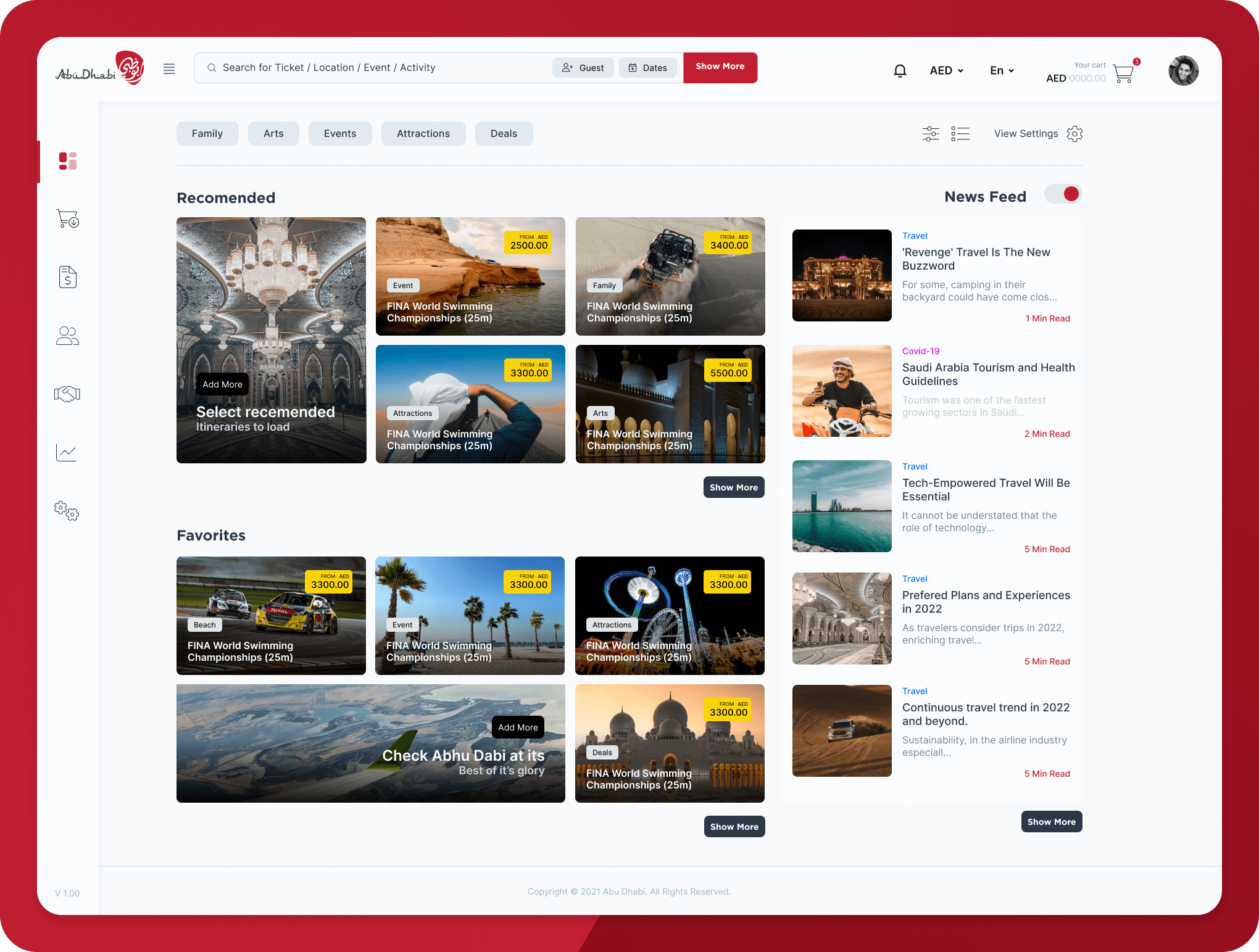
Task: Open the cart download sidebar icon
Action: [68, 218]
